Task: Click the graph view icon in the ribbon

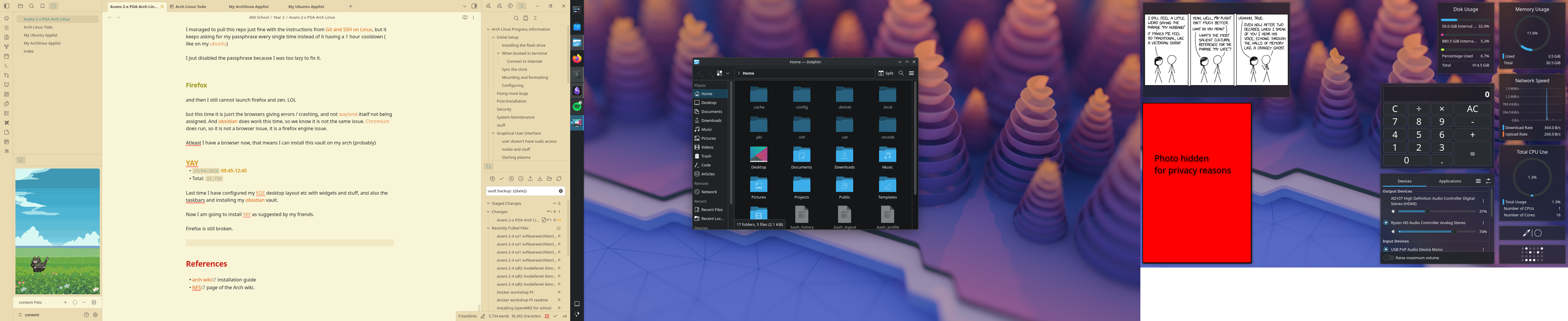Action: coord(7,47)
